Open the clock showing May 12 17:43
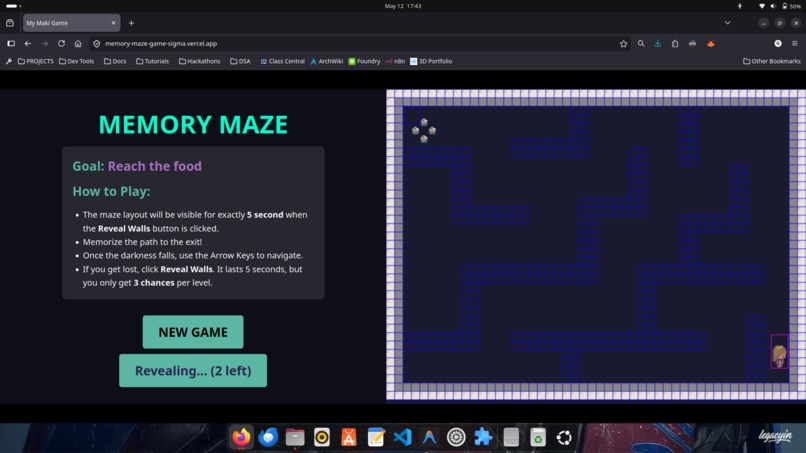The width and height of the screenshot is (806, 453). (403, 6)
